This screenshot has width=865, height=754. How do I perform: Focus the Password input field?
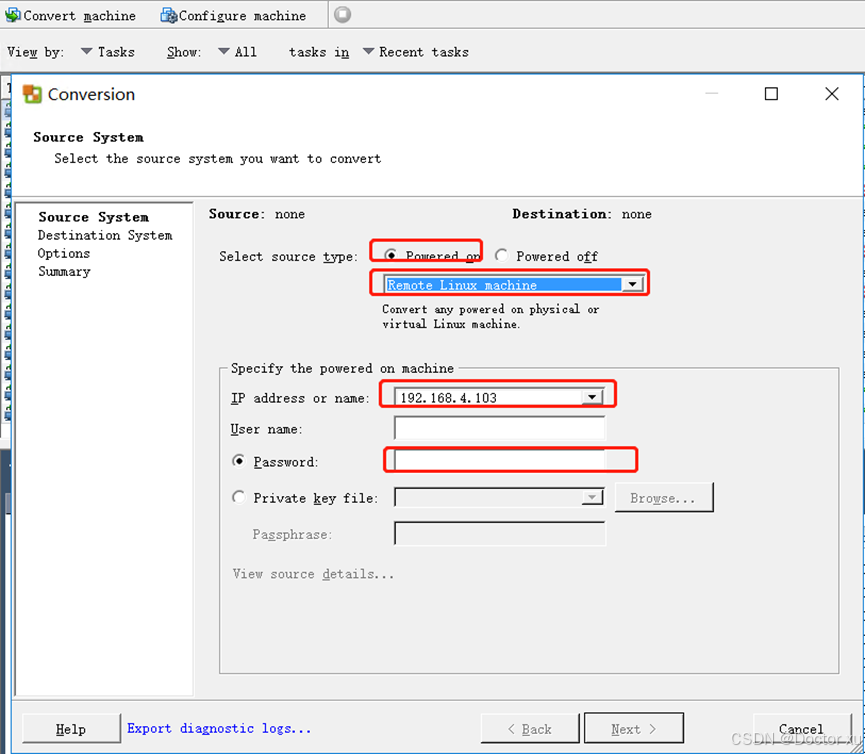tap(499, 461)
